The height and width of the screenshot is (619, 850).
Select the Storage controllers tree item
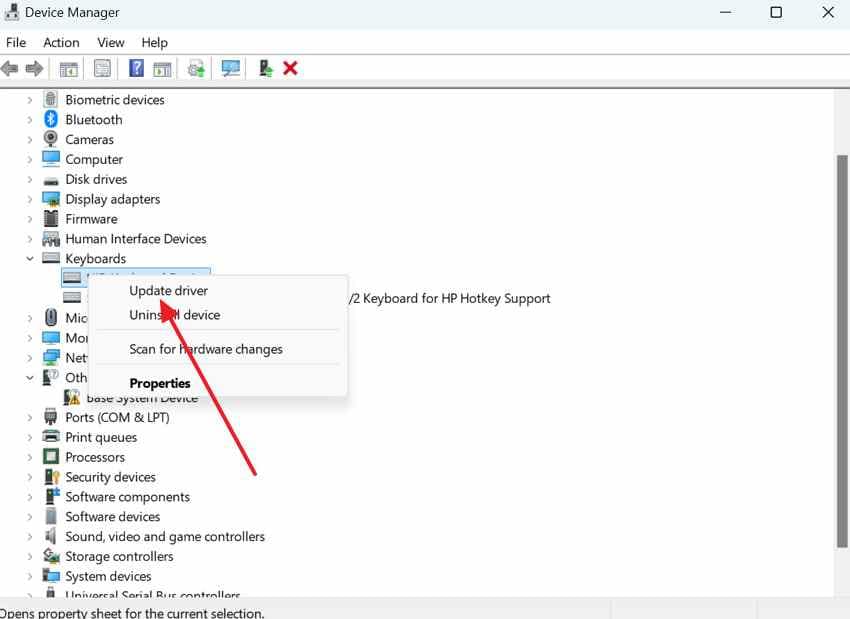click(x=119, y=556)
